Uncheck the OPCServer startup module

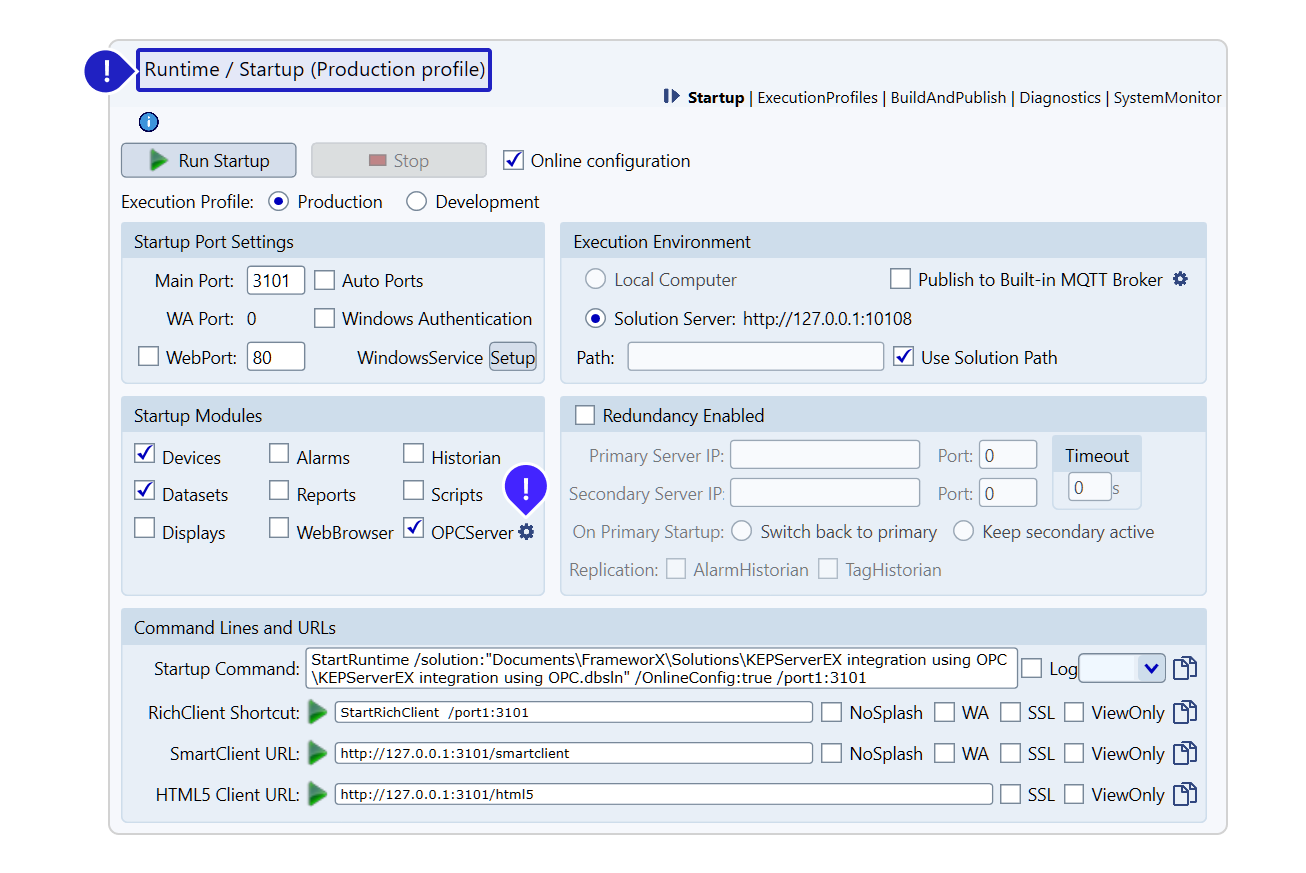[x=413, y=529]
